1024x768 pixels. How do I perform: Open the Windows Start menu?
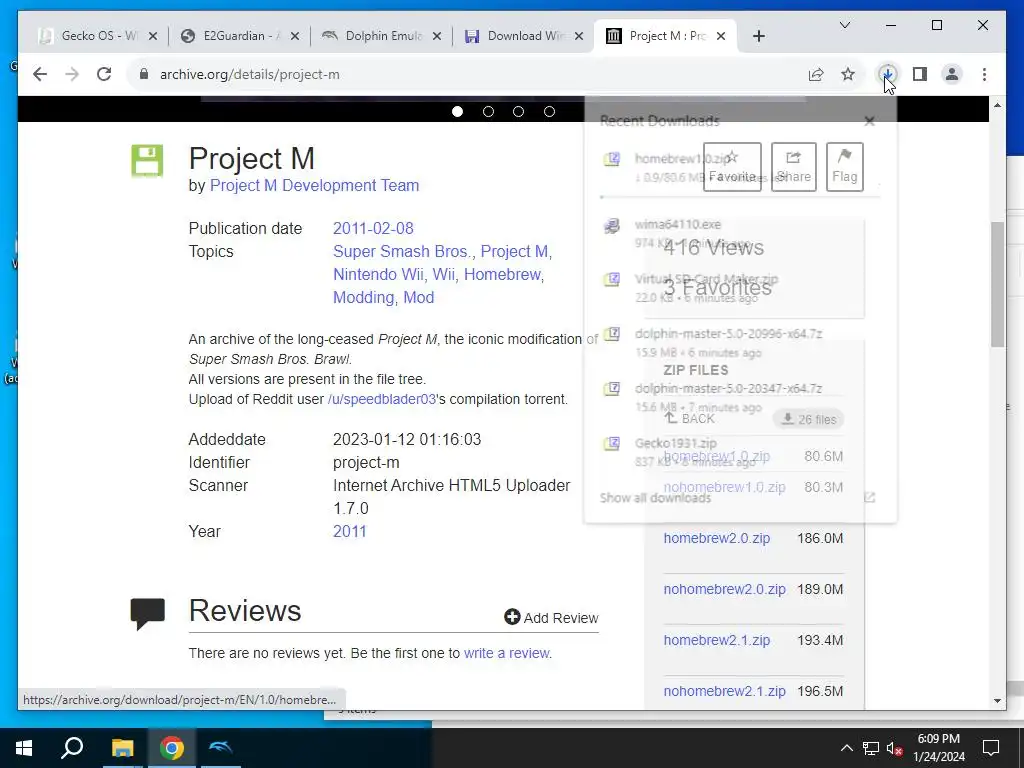point(24,748)
